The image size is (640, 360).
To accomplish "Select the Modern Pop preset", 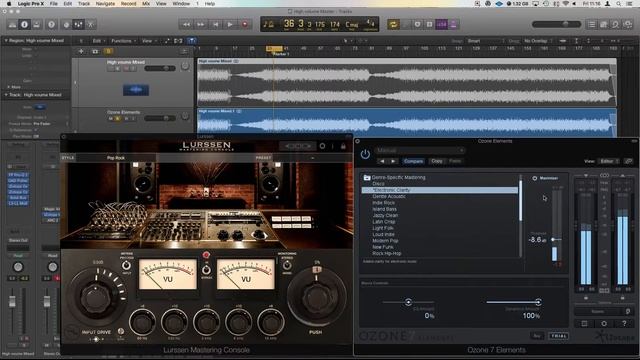I will pos(440,241).
